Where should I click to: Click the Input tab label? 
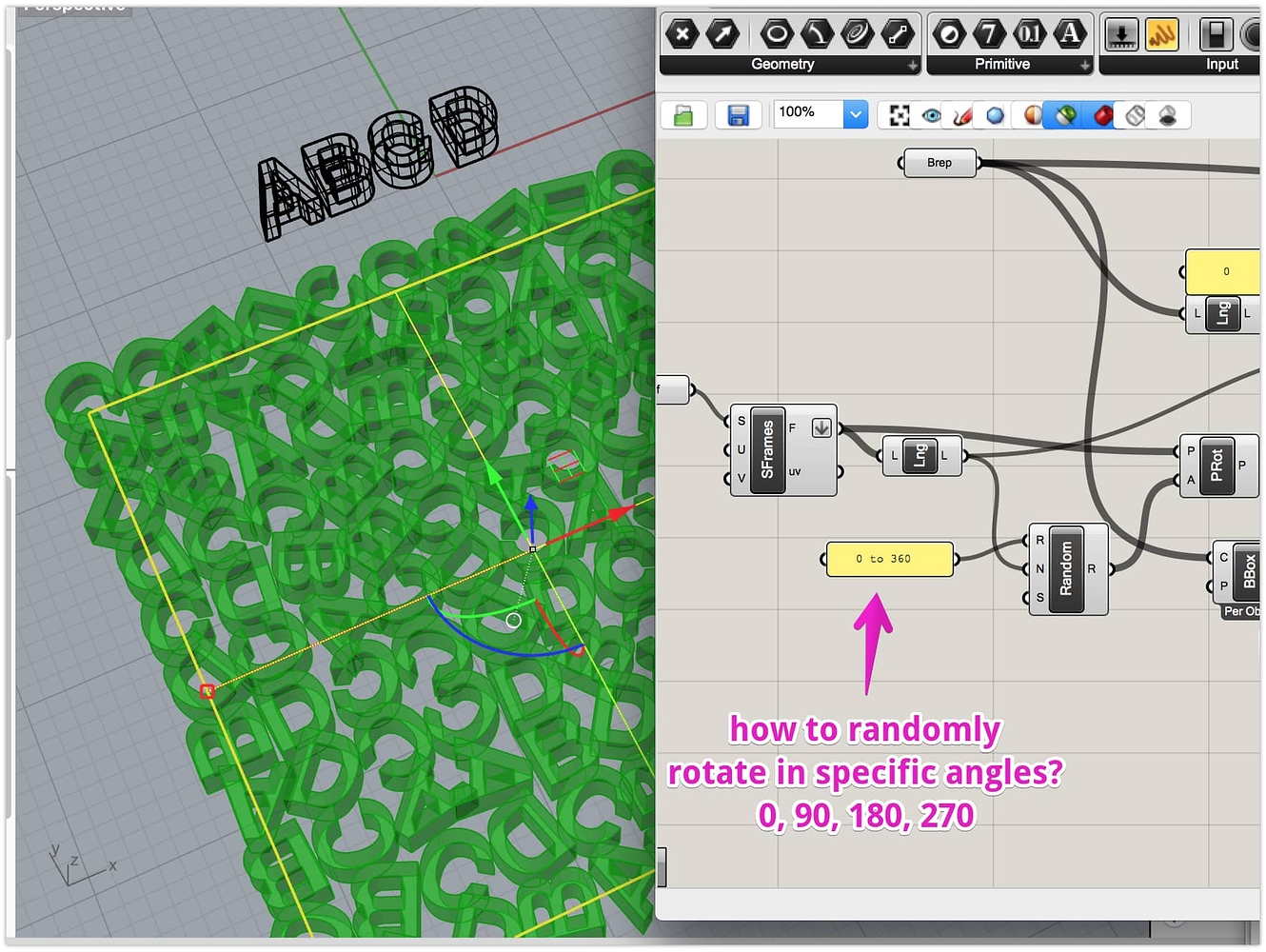tap(1223, 64)
